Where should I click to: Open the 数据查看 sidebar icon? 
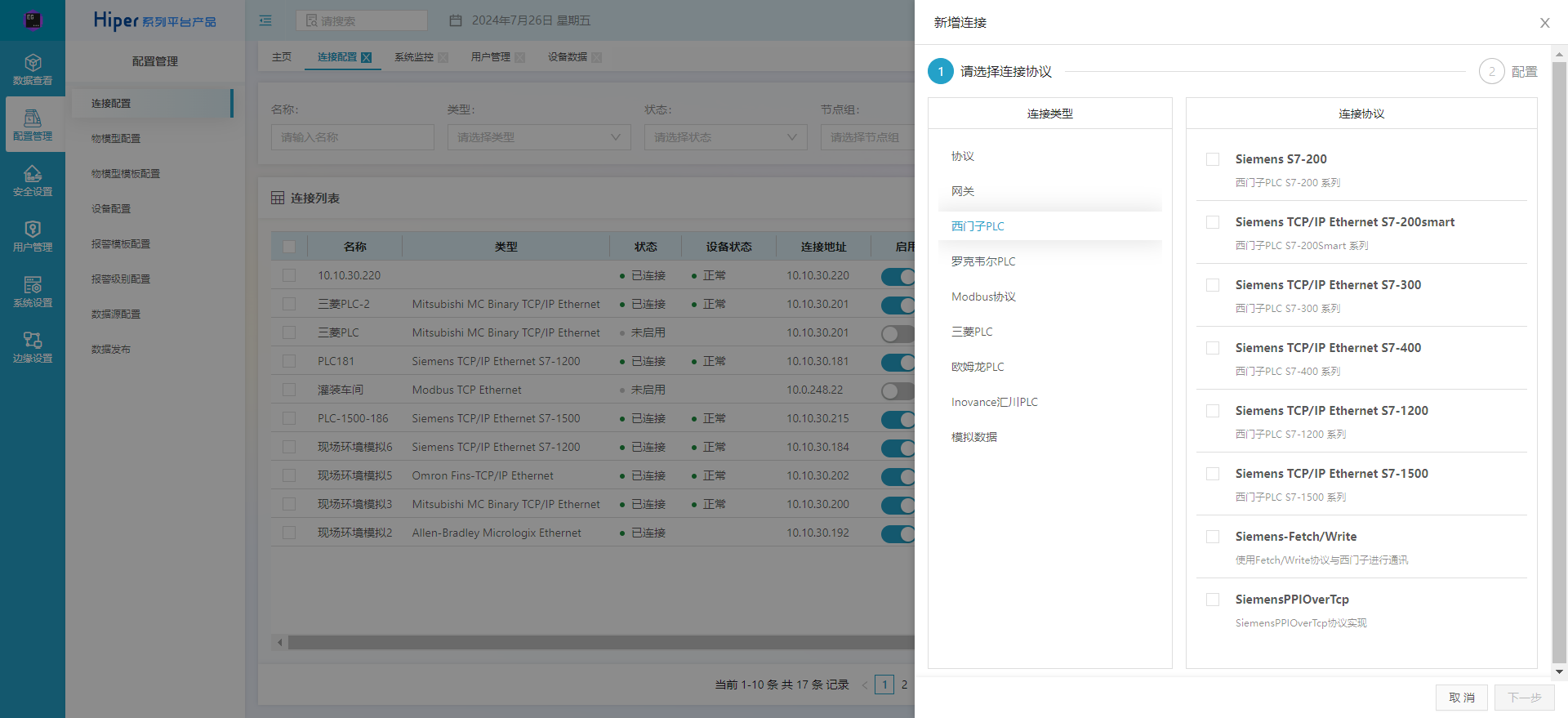coord(33,69)
